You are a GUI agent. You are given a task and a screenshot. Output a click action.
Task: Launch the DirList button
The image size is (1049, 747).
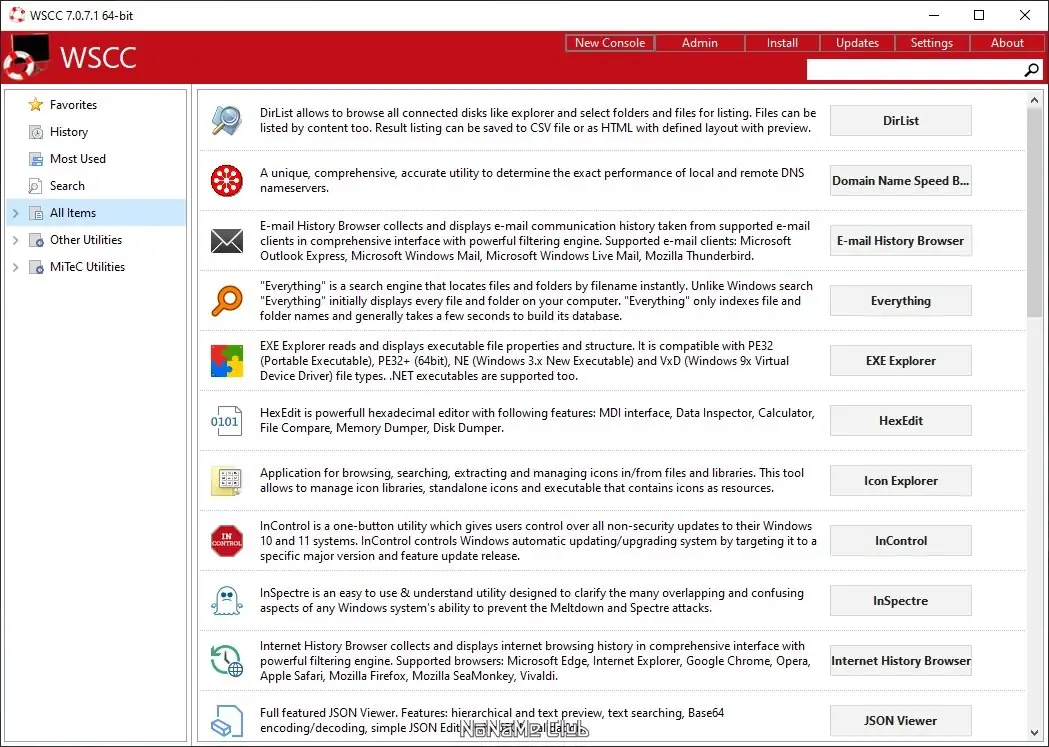(x=900, y=120)
